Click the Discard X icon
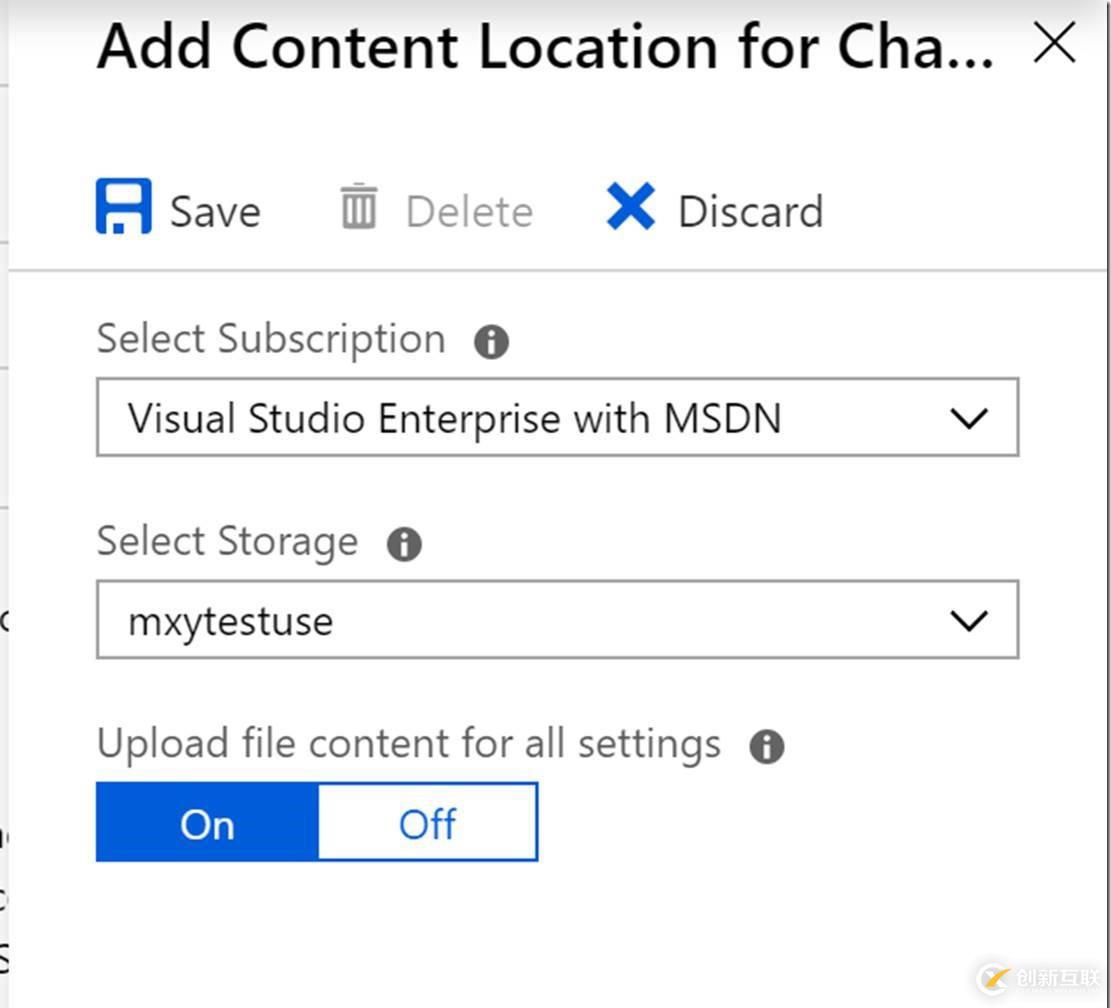 [630, 207]
